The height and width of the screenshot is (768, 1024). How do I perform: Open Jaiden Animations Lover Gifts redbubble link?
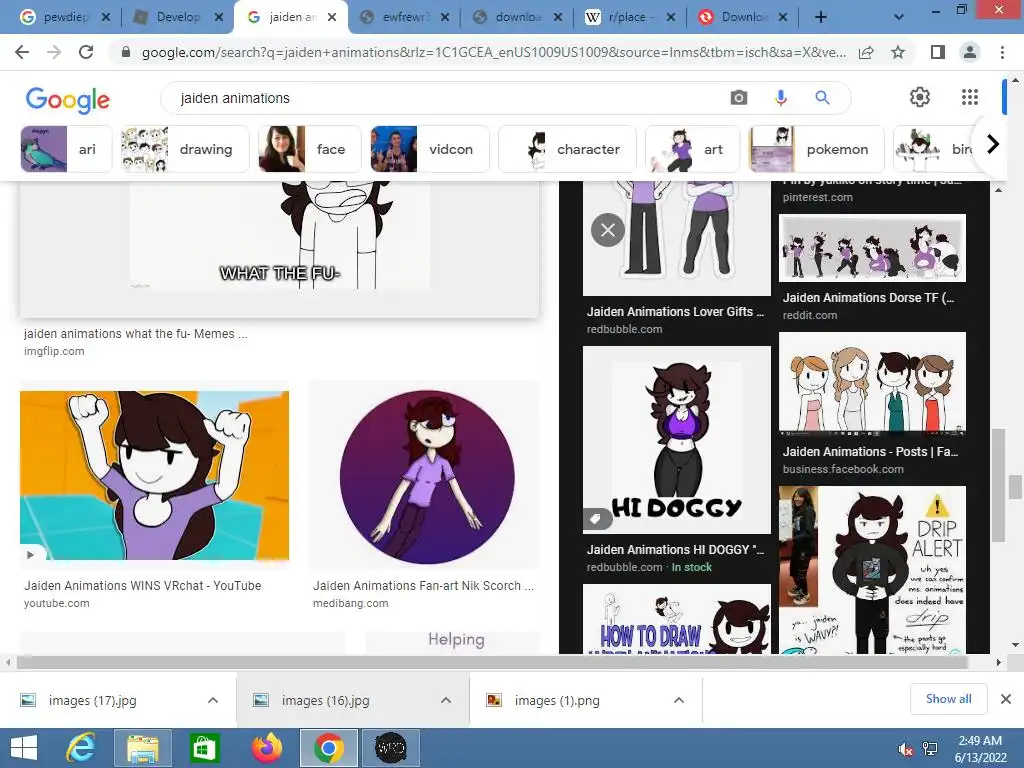[675, 319]
